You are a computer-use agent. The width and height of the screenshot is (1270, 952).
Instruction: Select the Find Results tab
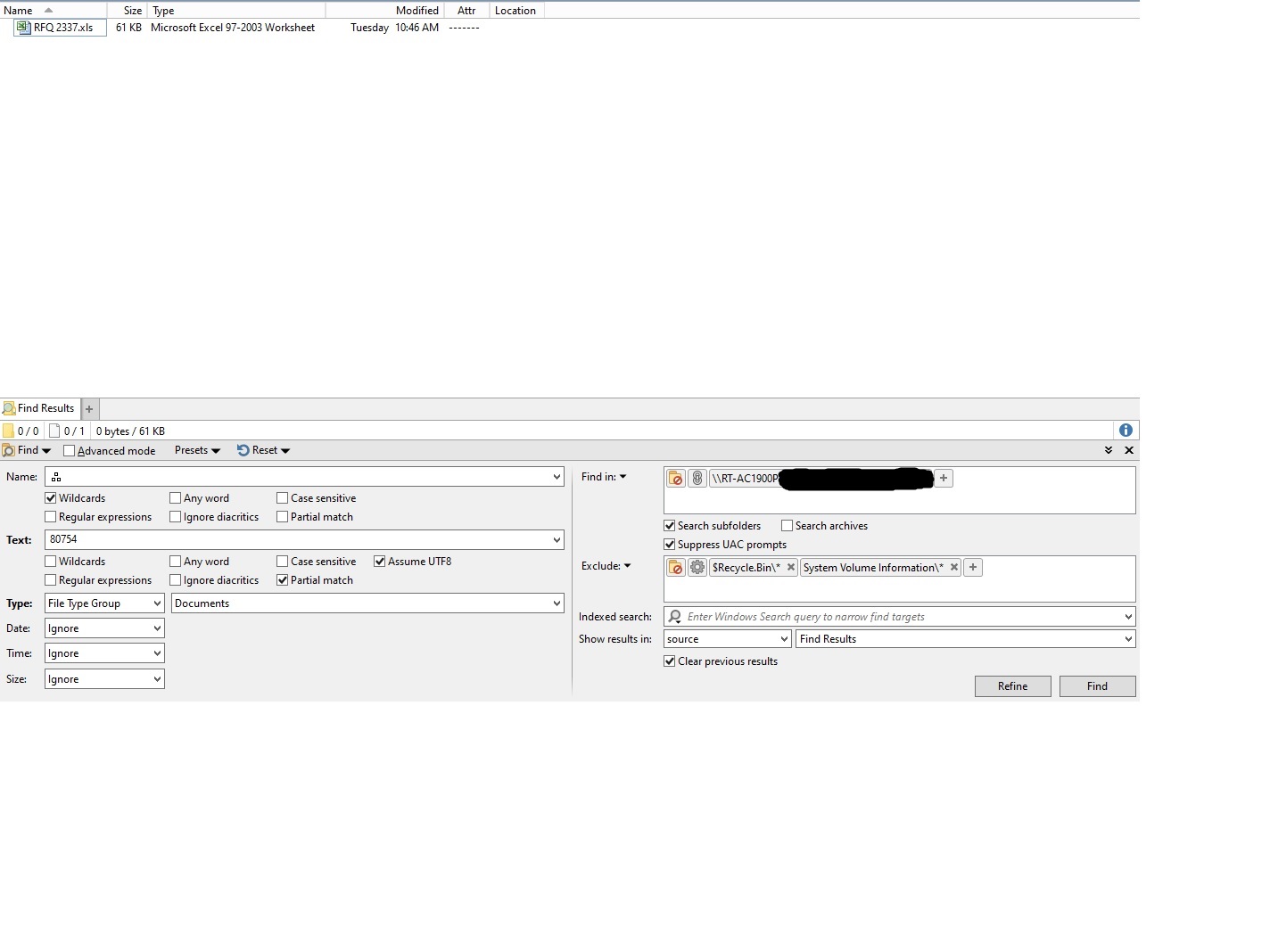pyautogui.click(x=40, y=408)
